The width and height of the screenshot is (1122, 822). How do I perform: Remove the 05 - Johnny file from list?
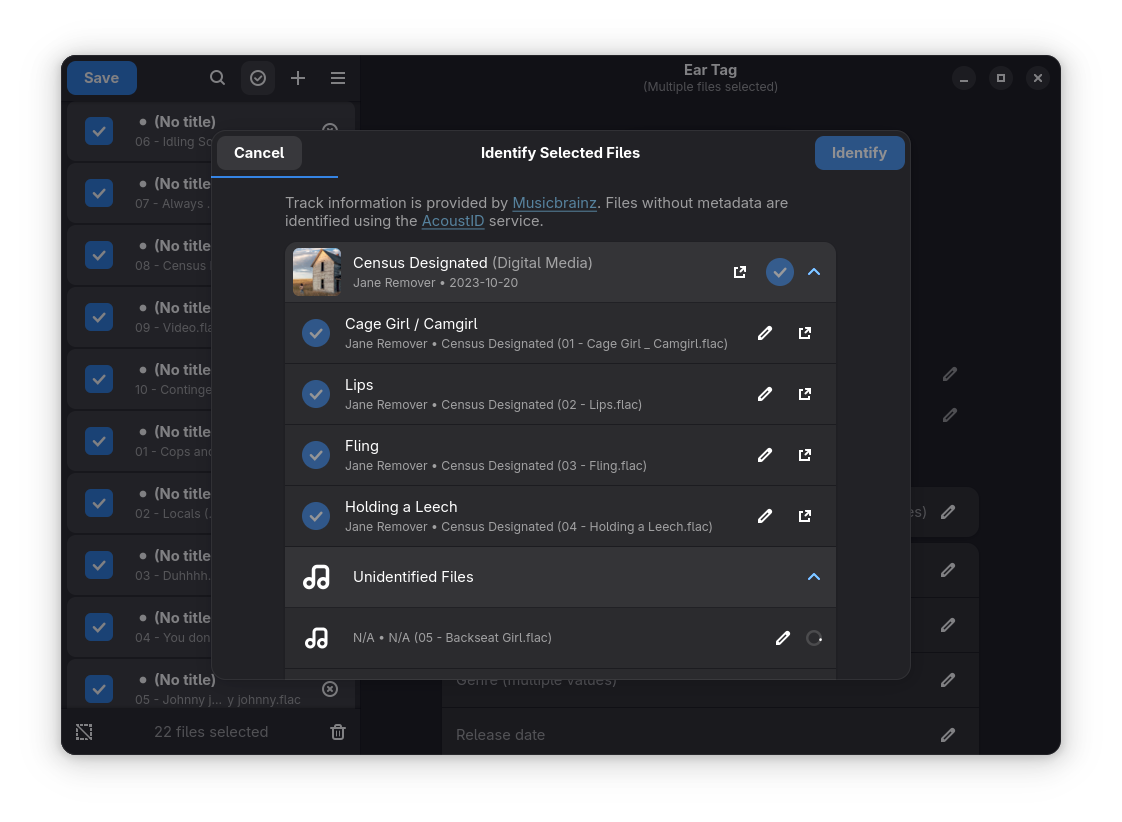[330, 689]
